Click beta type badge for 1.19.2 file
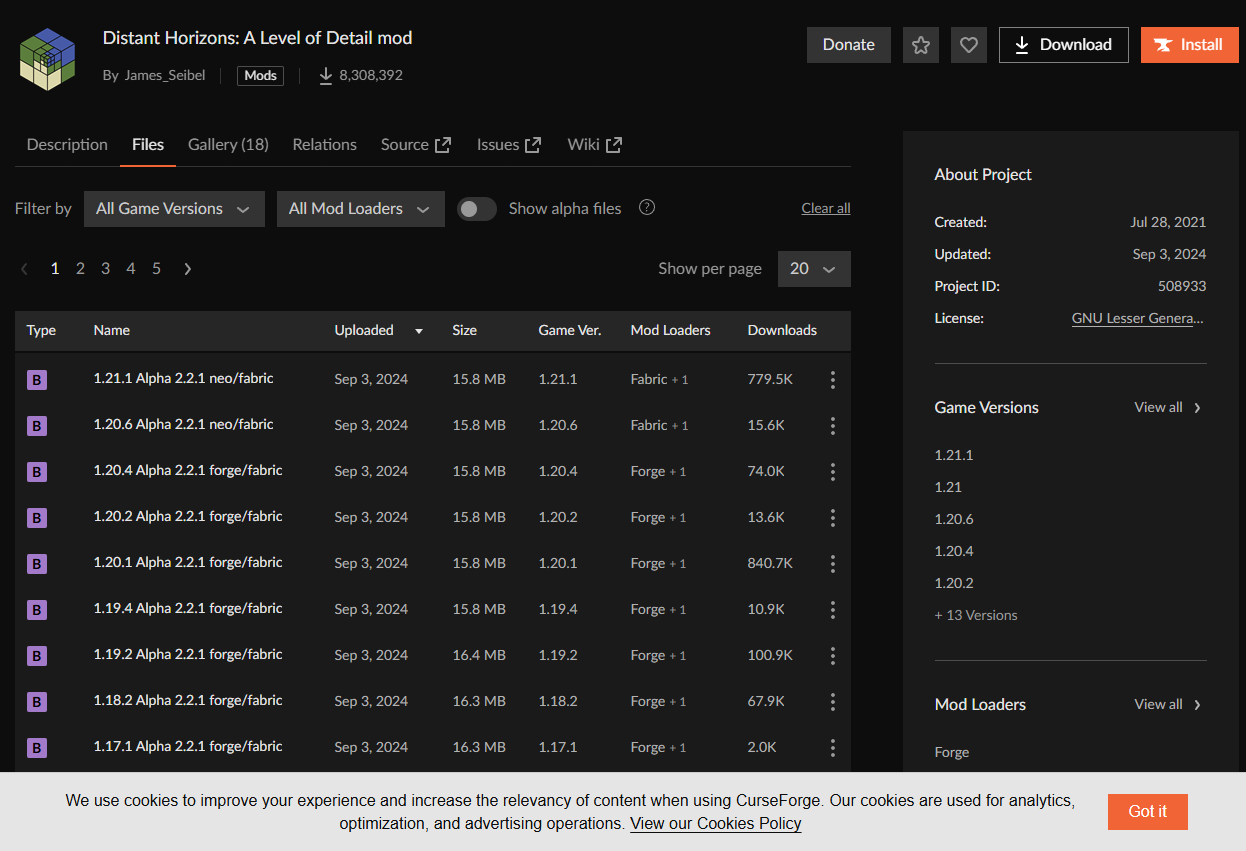The image size is (1246, 851). (37, 656)
